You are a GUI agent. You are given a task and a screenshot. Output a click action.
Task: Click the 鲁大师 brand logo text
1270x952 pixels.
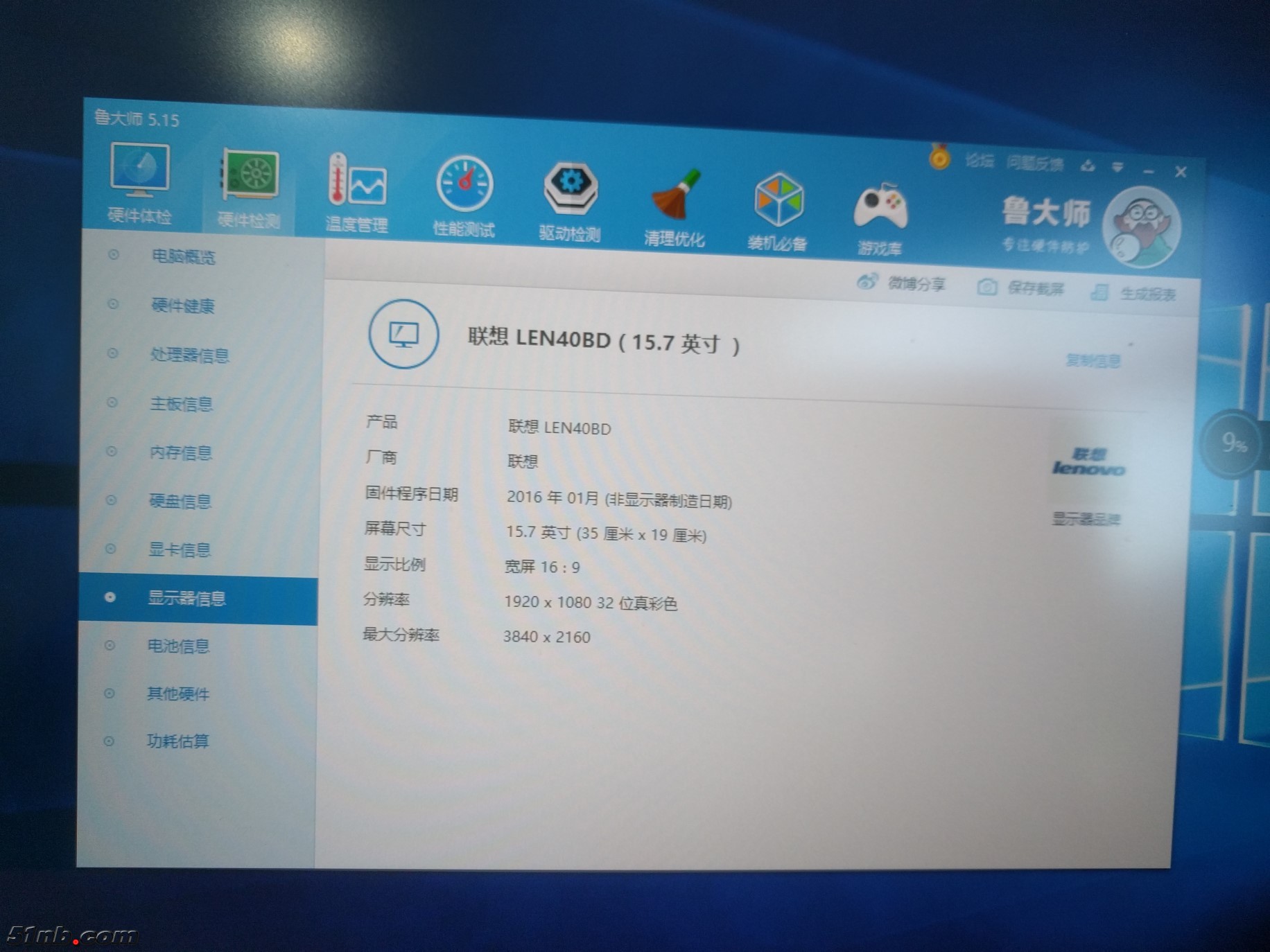pyautogui.click(x=1046, y=211)
